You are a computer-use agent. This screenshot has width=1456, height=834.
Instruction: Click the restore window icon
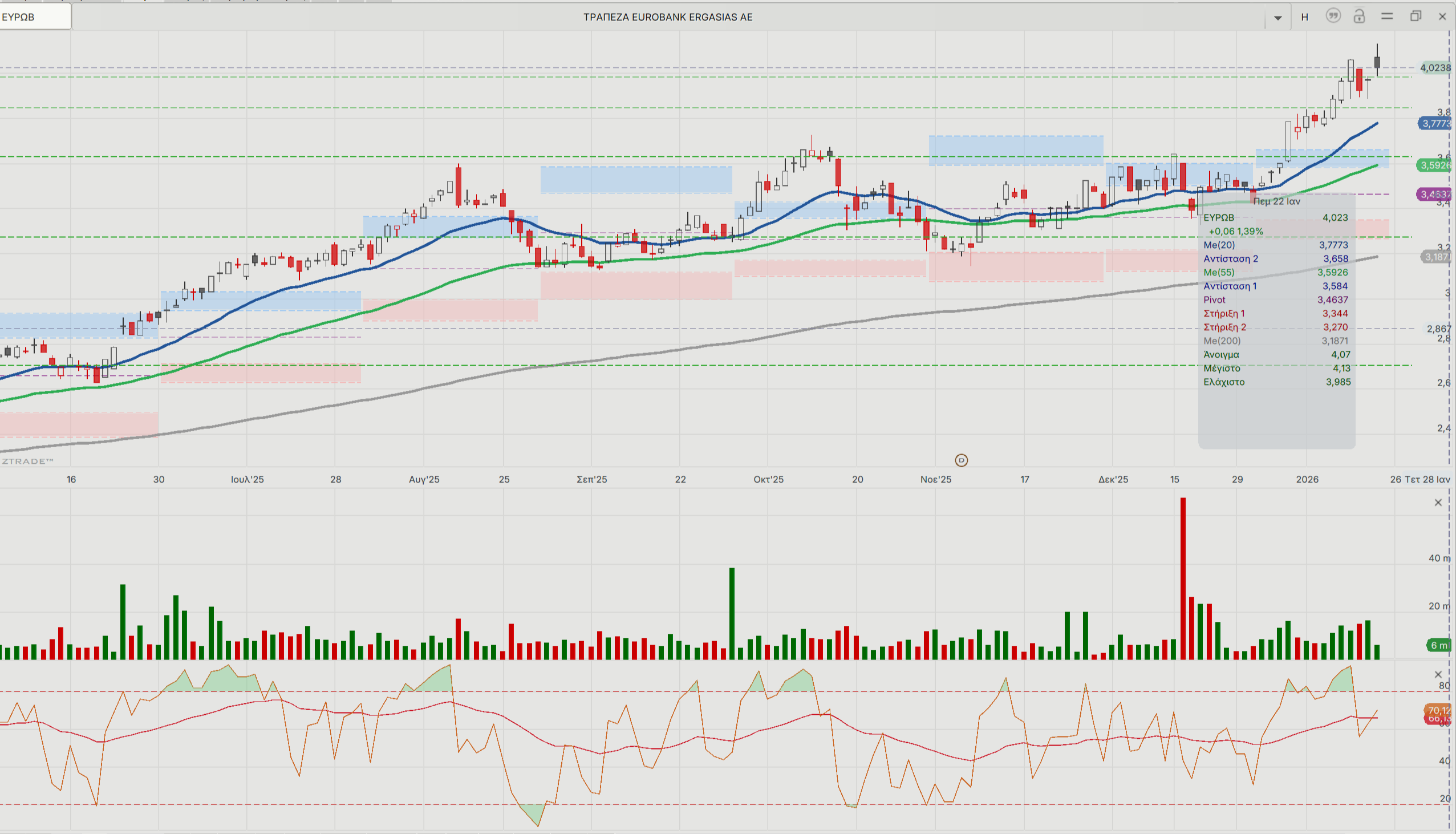click(x=1416, y=16)
